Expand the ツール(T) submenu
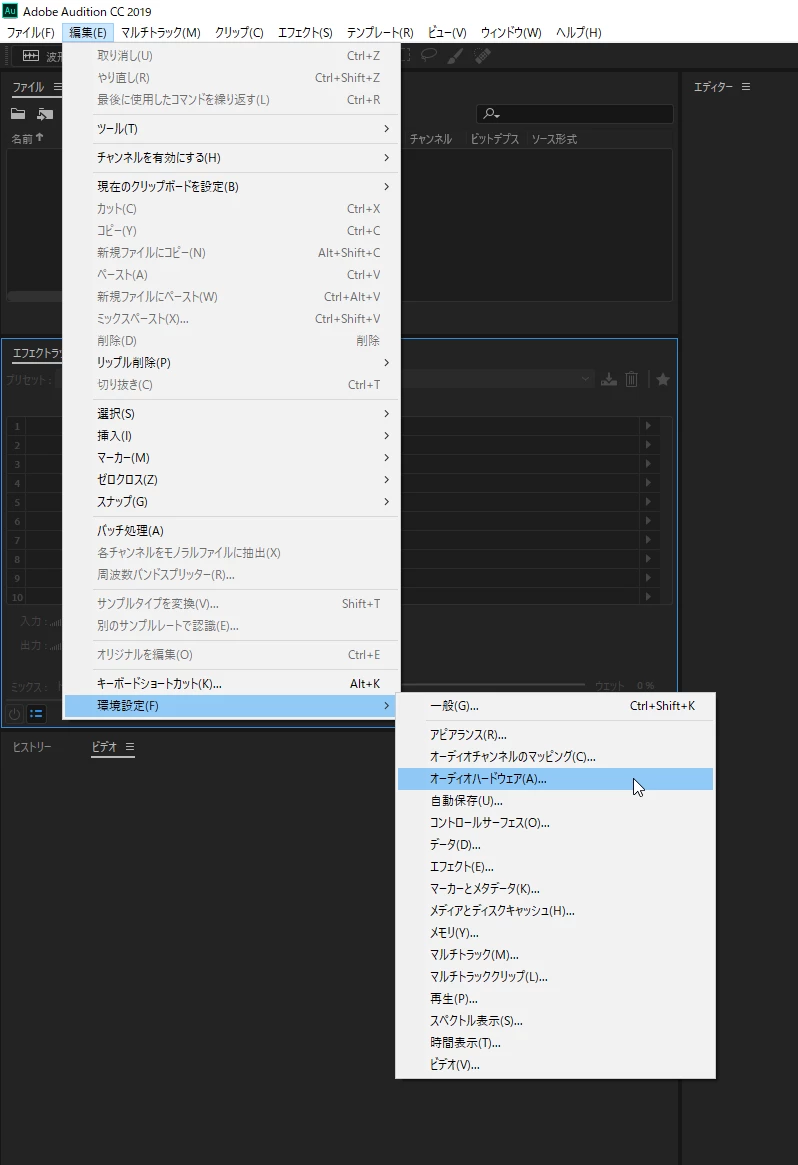 [231, 129]
